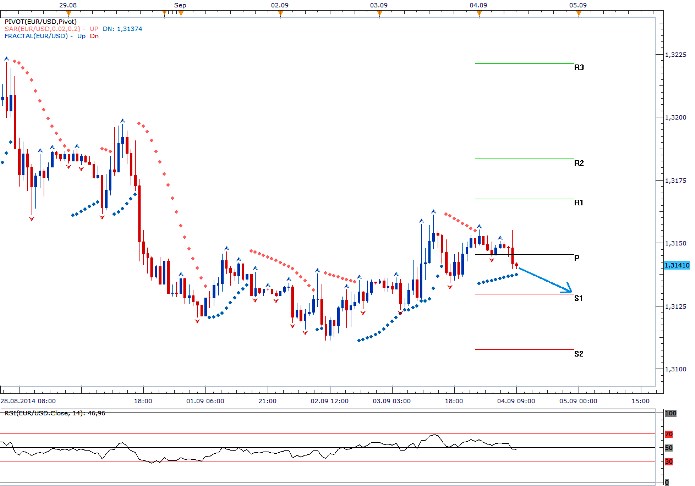695x486 pixels.
Task: Click the 03.09 03:00 time axis label
Action: click(x=391, y=401)
